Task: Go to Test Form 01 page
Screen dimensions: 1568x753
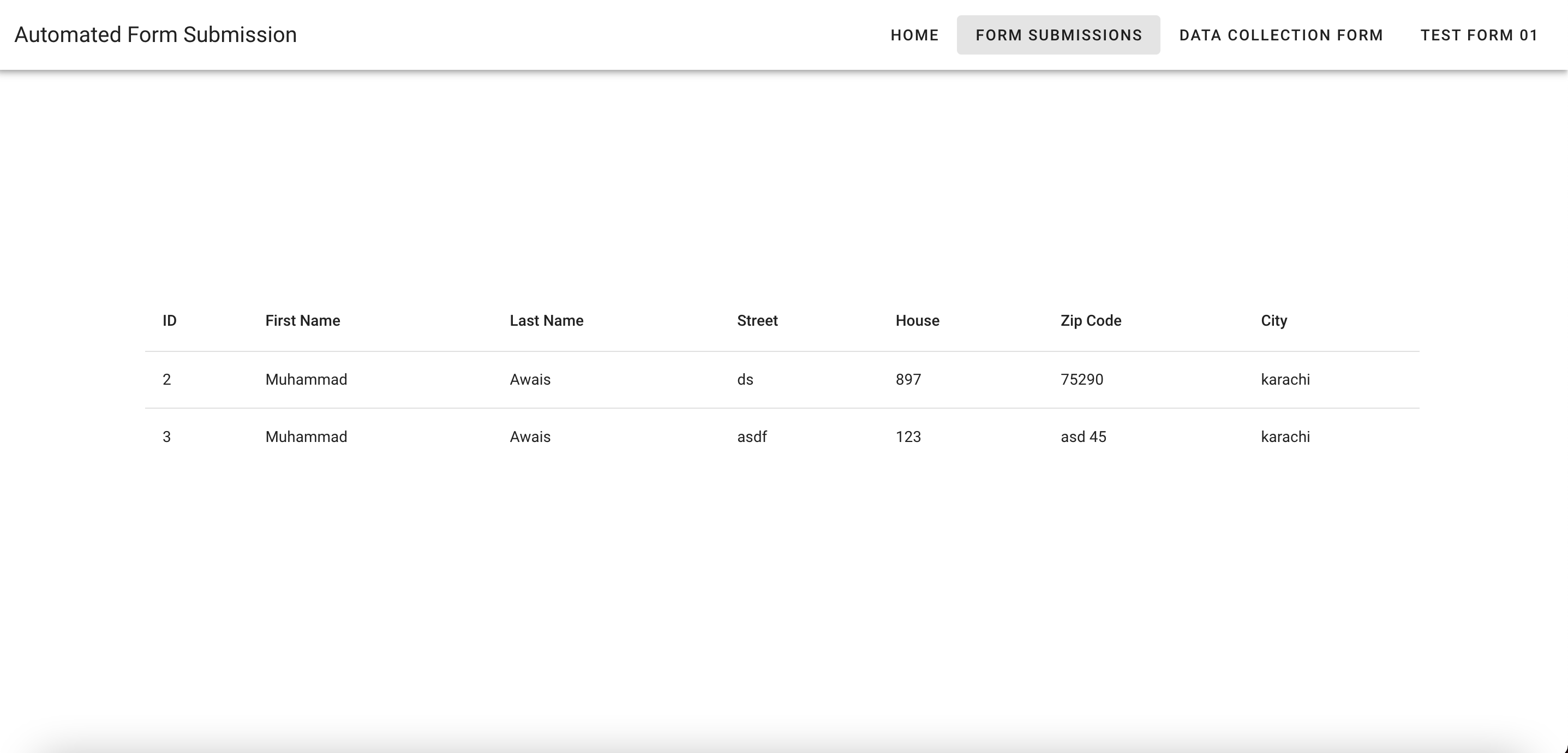Action: point(1479,35)
